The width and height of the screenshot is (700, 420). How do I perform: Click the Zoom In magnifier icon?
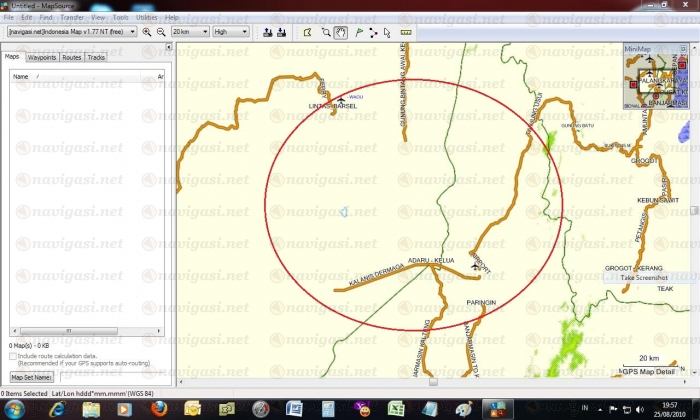pos(147,32)
